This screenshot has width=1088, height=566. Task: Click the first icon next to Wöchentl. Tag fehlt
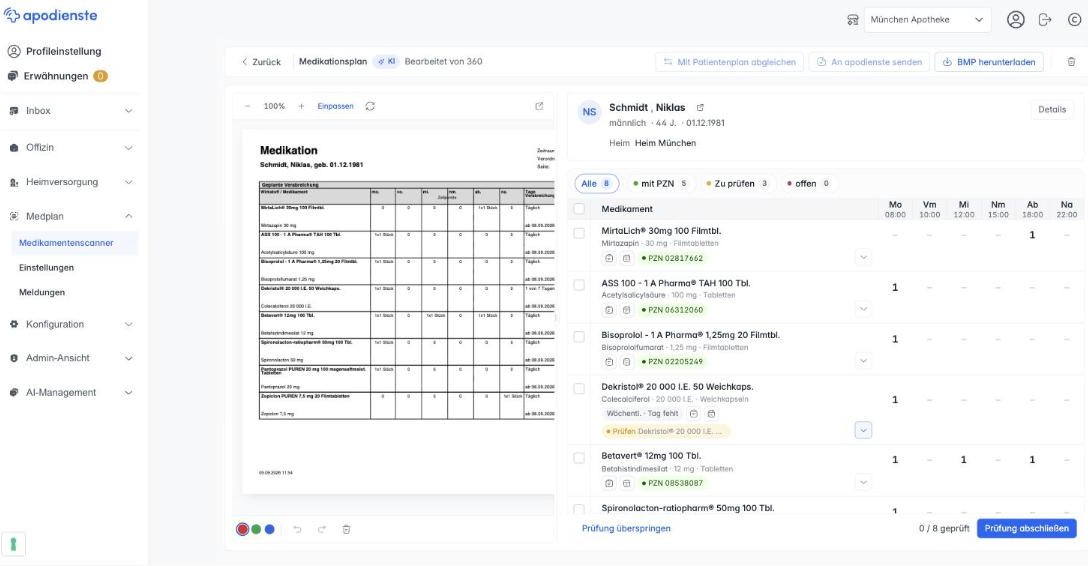pyautogui.click(x=693, y=413)
